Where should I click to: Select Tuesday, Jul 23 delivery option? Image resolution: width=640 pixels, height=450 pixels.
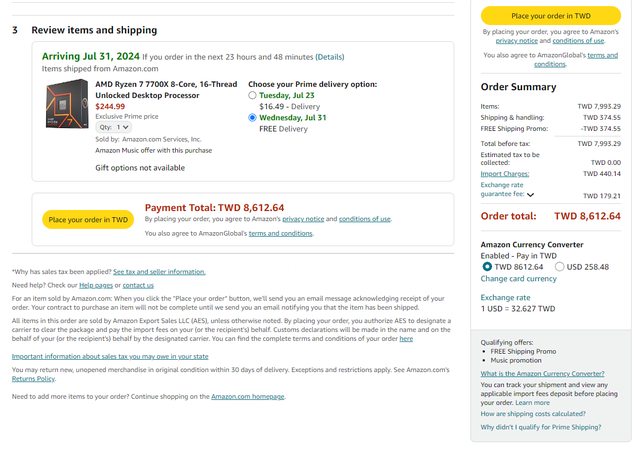[252, 94]
